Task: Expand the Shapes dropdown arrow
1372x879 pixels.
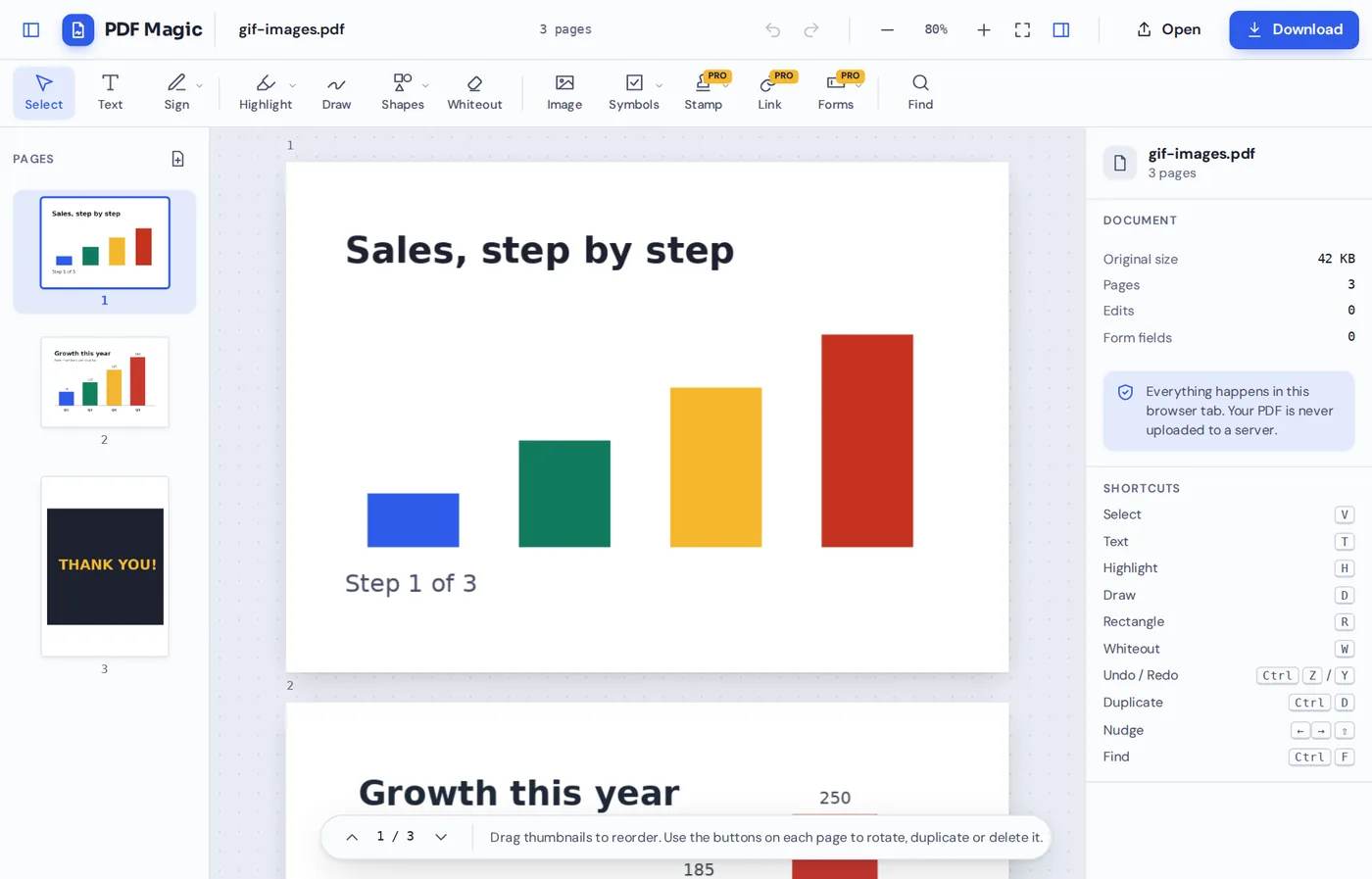Action: click(x=425, y=86)
